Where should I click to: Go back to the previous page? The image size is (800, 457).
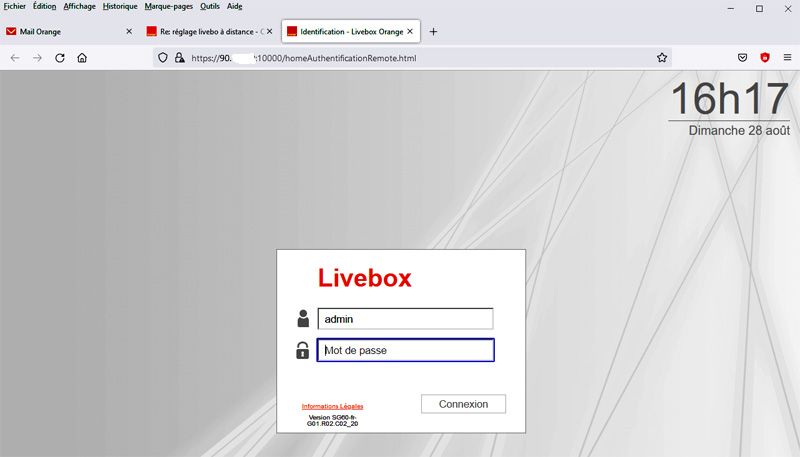click(x=15, y=58)
